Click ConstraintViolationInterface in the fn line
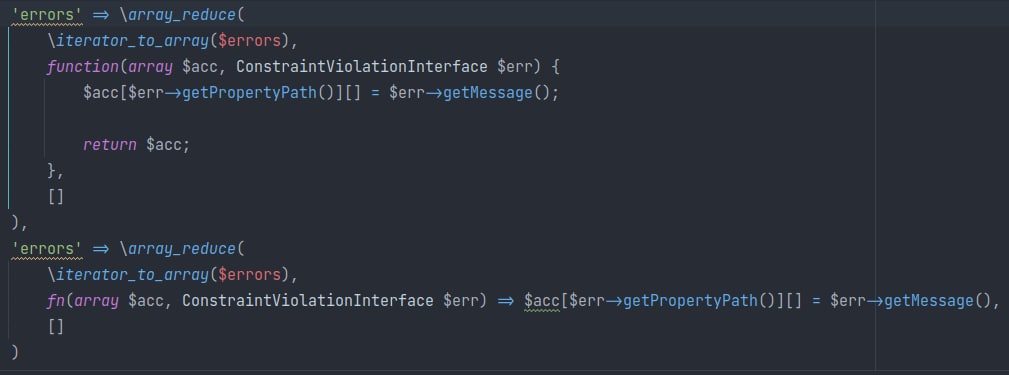The width and height of the screenshot is (1009, 375). coord(308,301)
